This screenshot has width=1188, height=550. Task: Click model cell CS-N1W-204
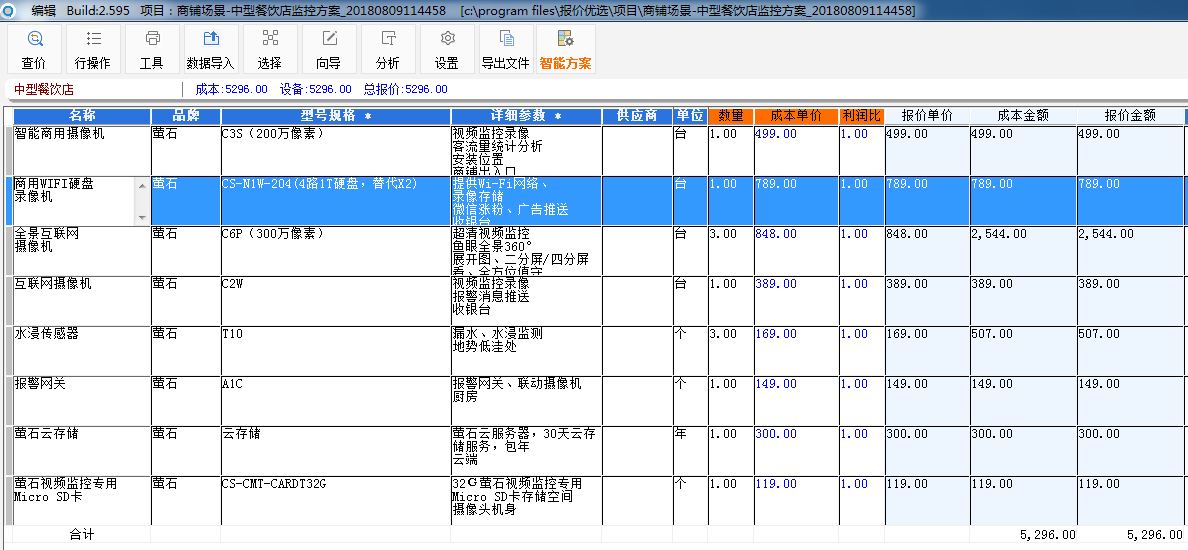(x=336, y=201)
